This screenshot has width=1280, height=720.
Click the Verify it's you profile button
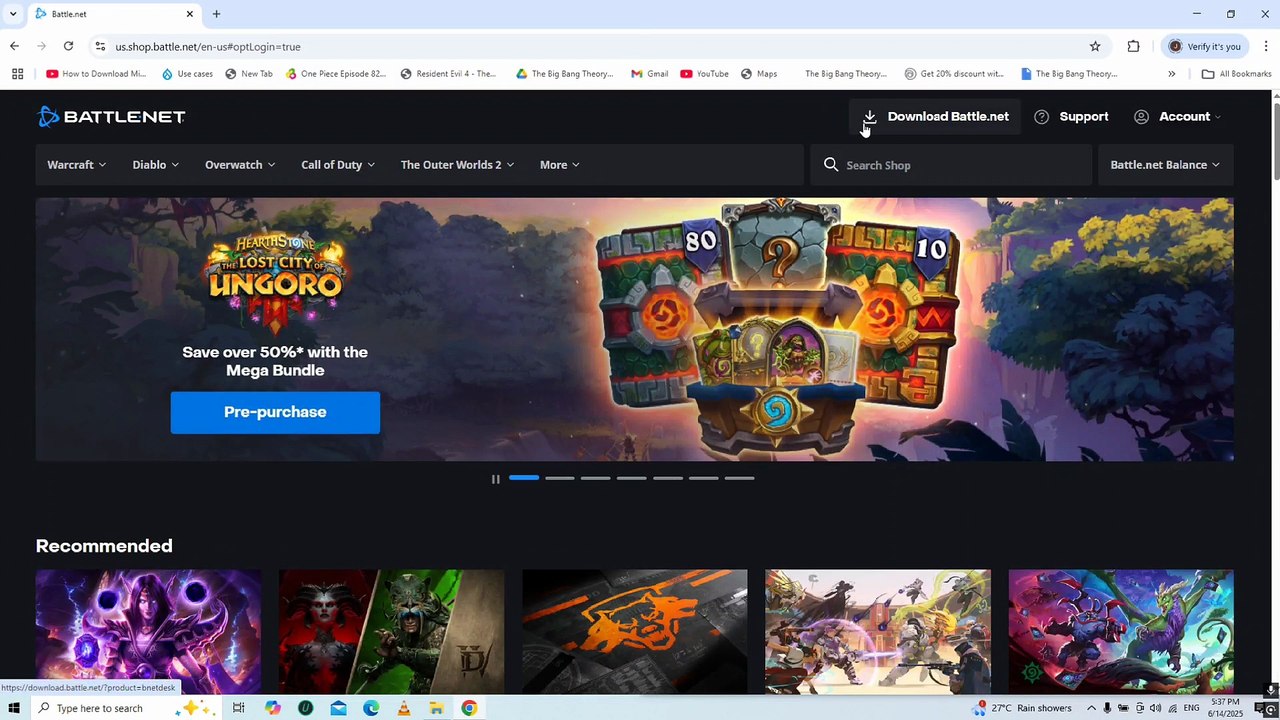(x=1205, y=46)
